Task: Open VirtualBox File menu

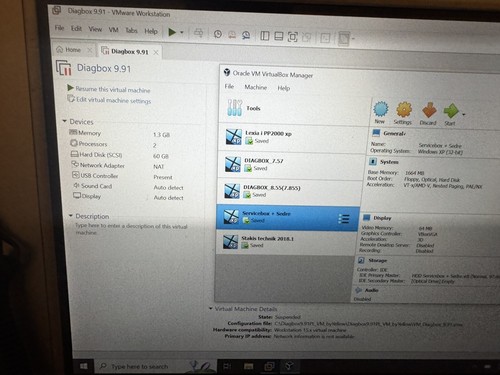Action: 229,86
